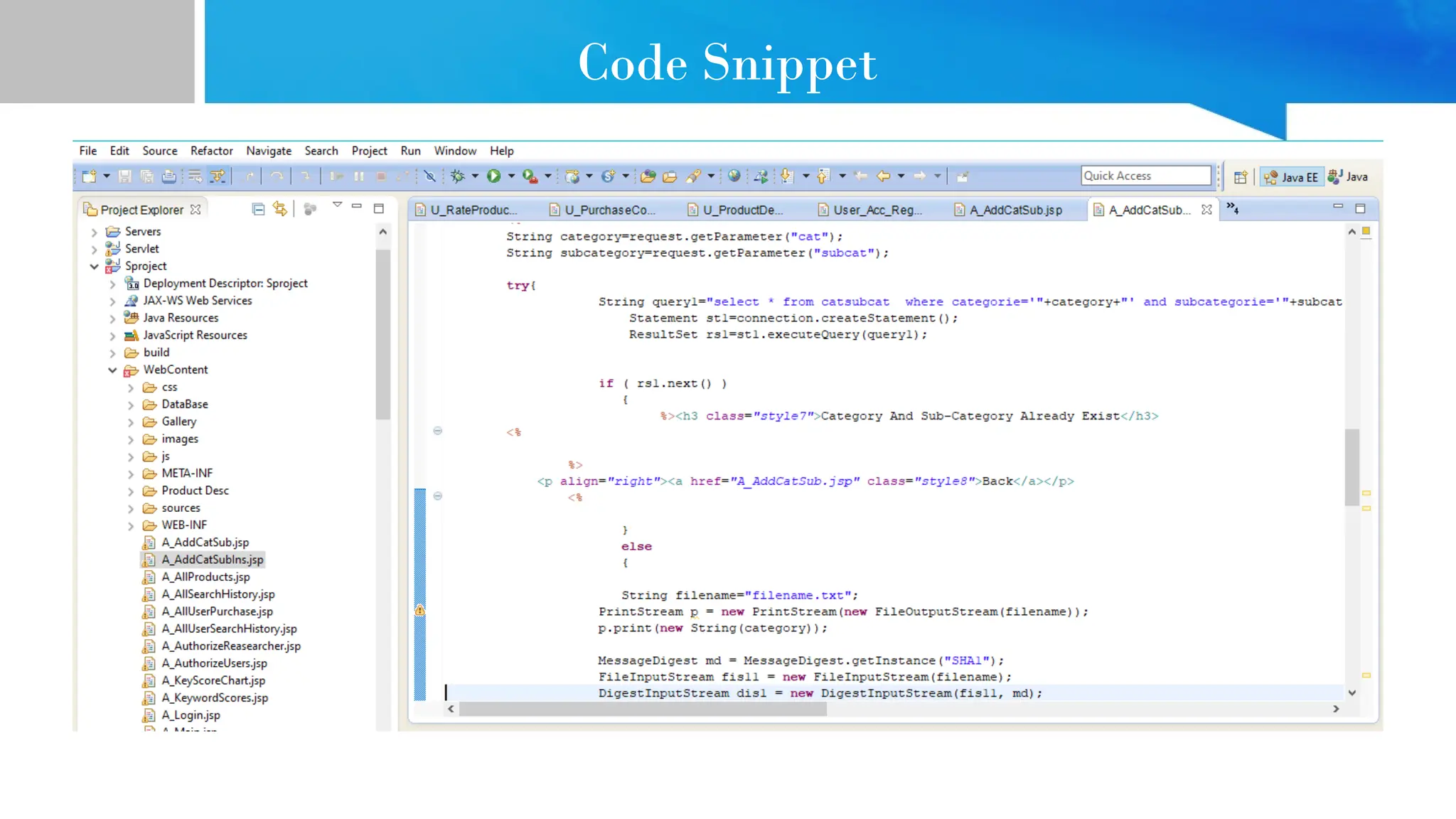Expand the WEB-INF folder

coord(130,526)
